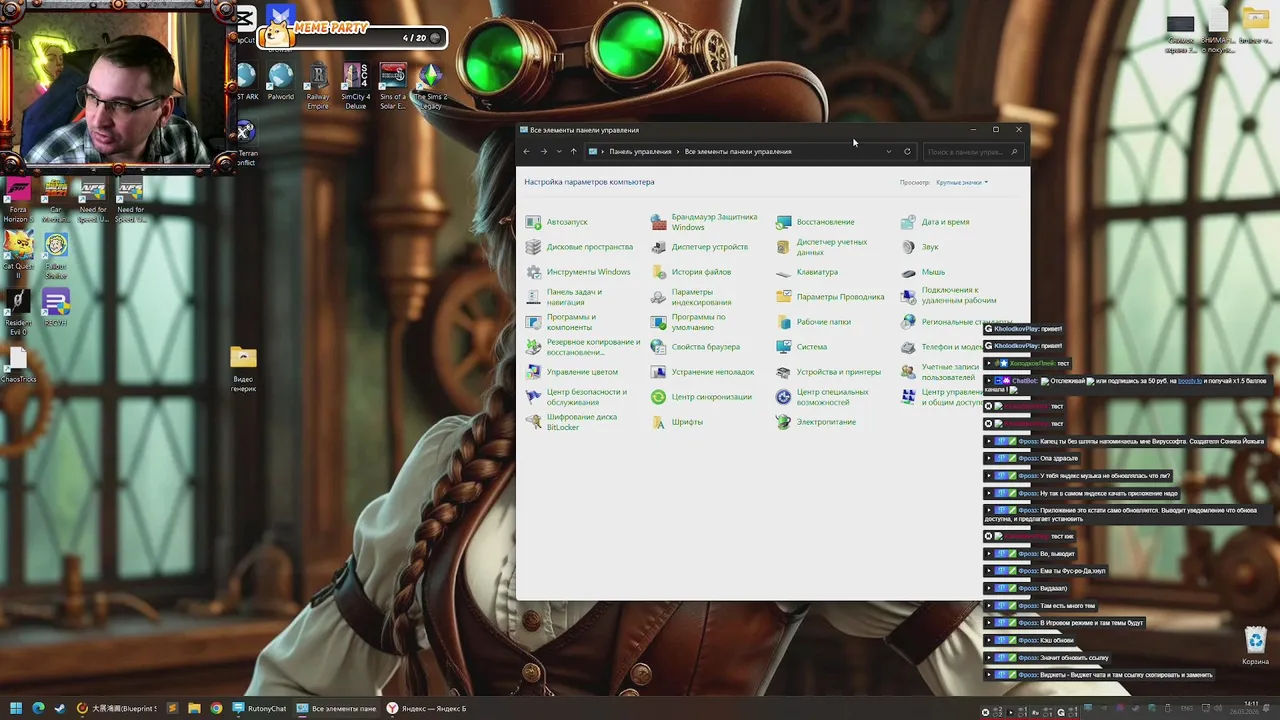Focus the control panel search box
Screen dimensions: 1280x720
click(x=972, y=152)
